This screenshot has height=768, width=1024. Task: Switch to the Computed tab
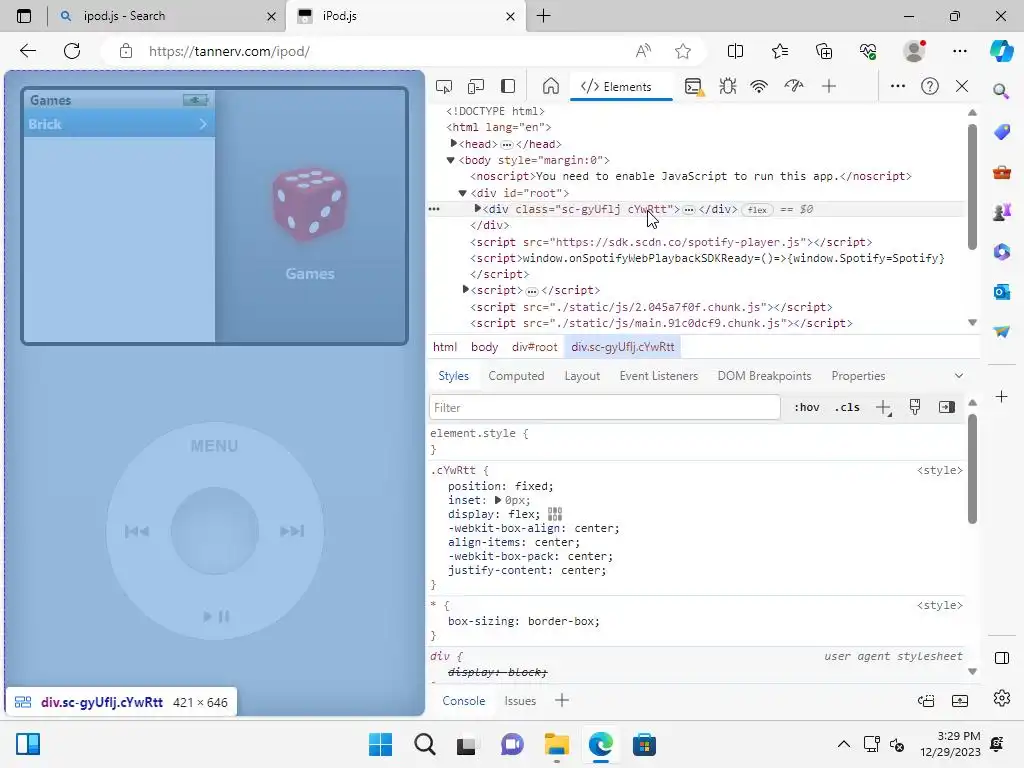(516, 376)
